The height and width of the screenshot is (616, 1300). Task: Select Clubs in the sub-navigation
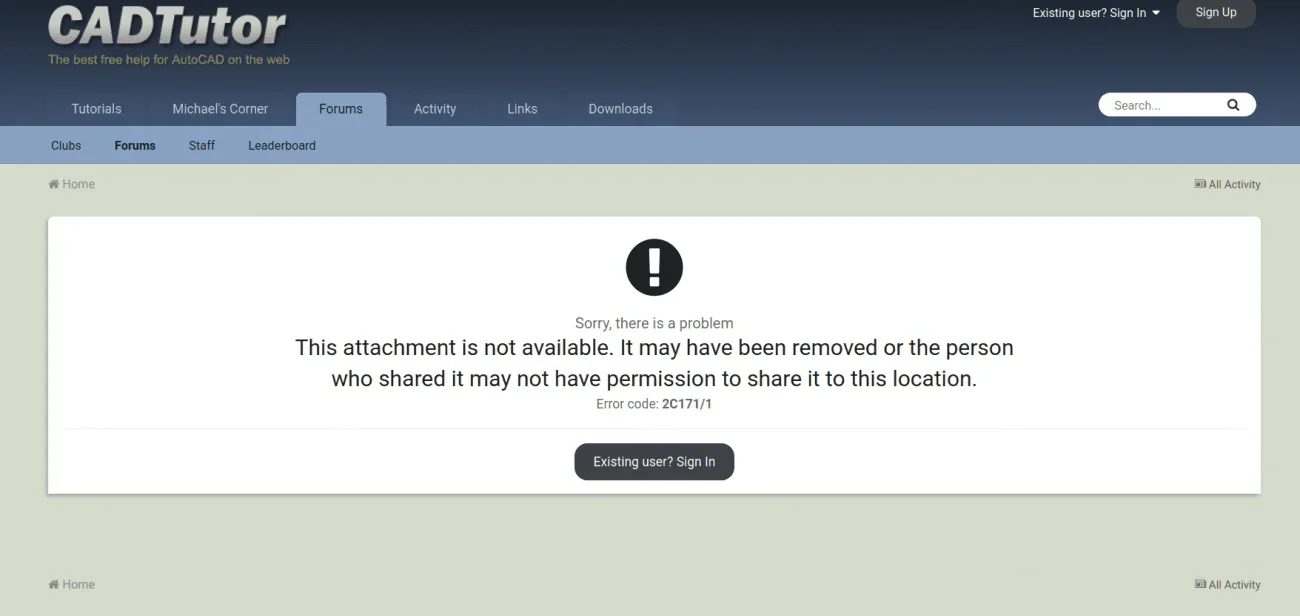pyautogui.click(x=66, y=146)
